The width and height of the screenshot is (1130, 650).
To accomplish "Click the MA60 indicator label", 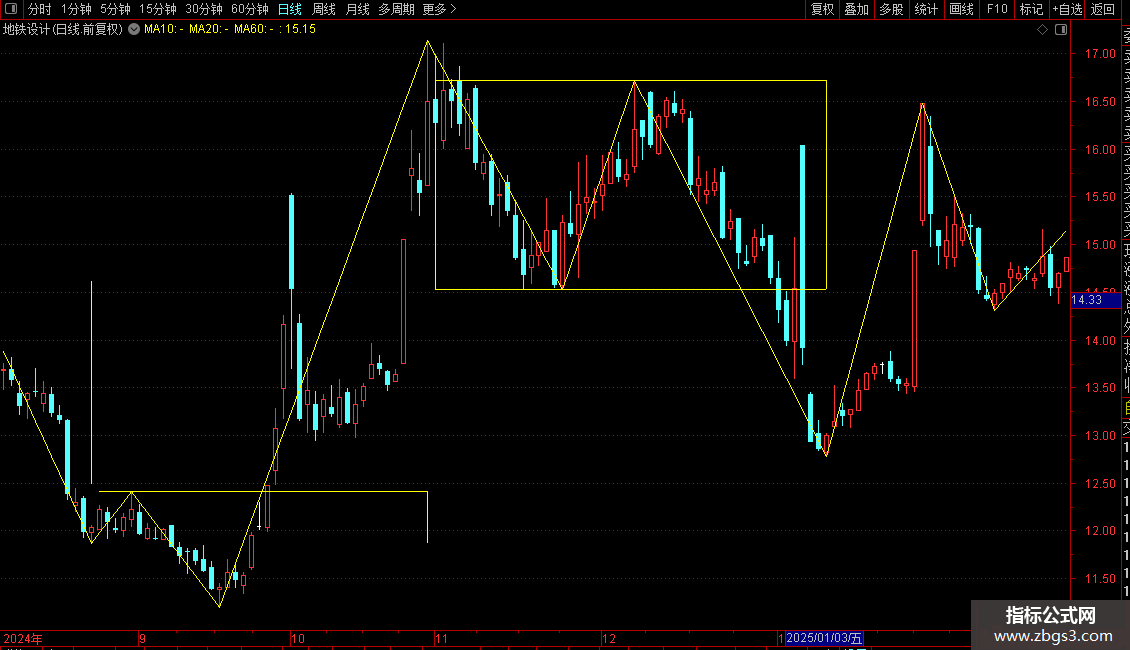I will [254, 29].
